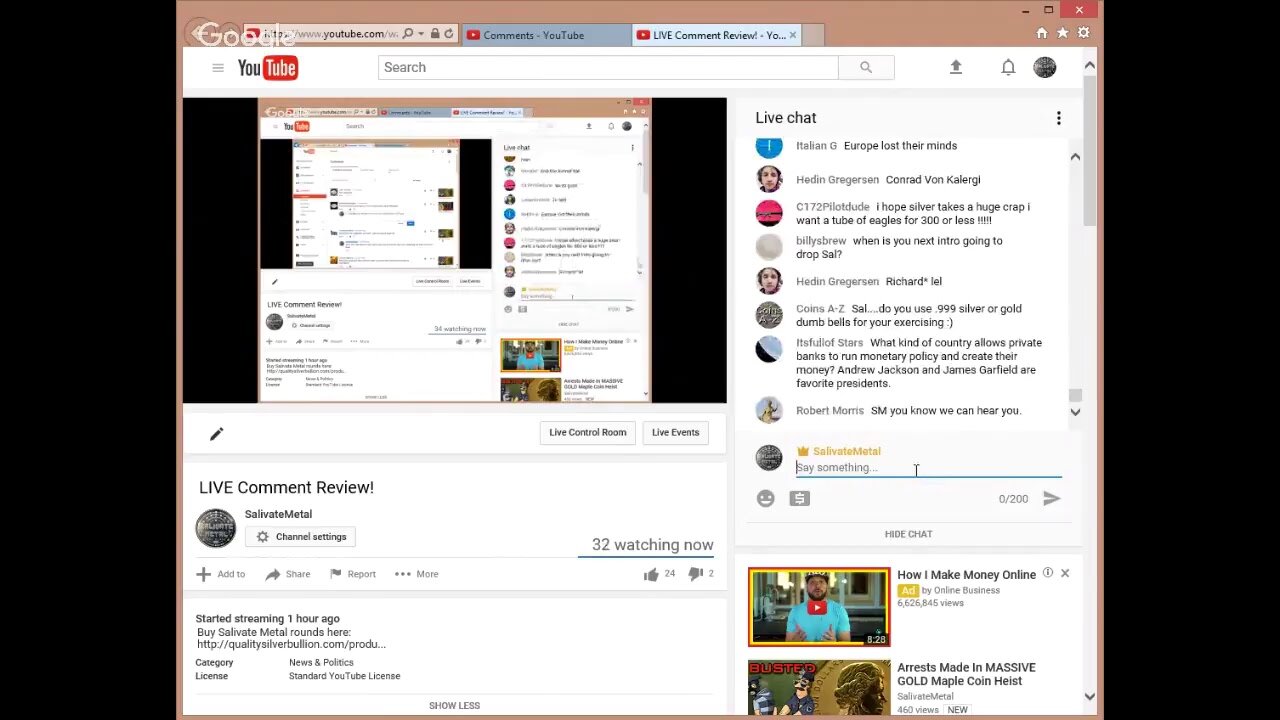This screenshot has height=720, width=1280.
Task: Click the Hedin Gregersen name beside Richard* lel
Action: click(837, 282)
